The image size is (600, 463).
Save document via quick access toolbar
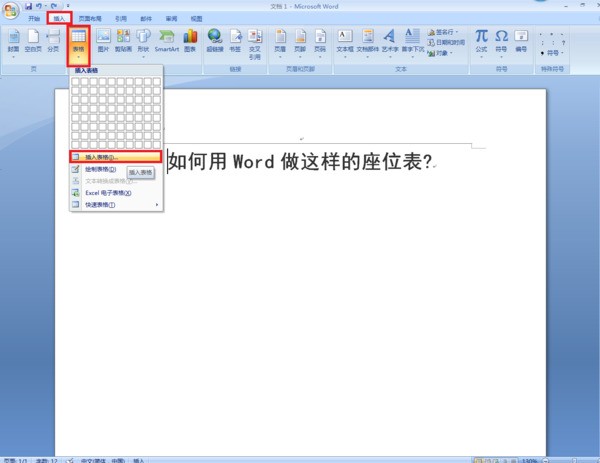tap(29, 6)
